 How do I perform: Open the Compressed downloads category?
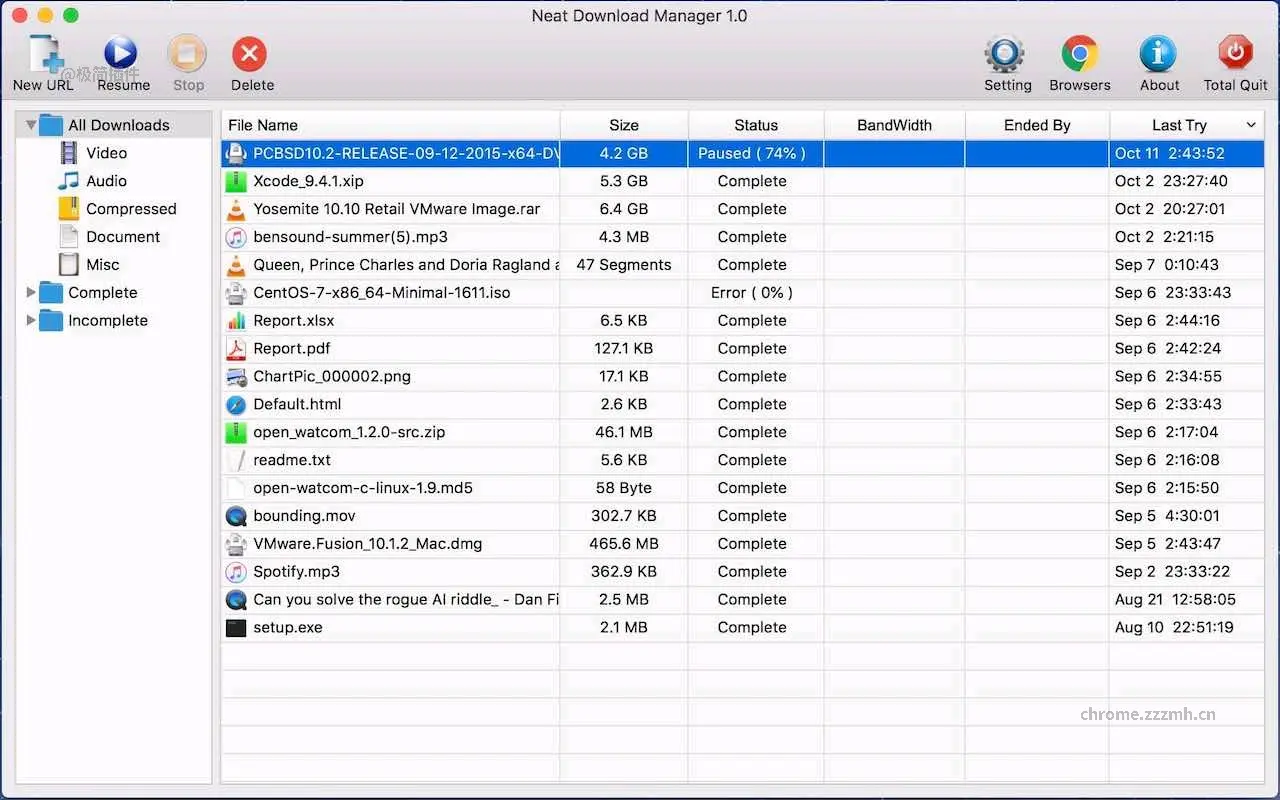[x=129, y=209]
